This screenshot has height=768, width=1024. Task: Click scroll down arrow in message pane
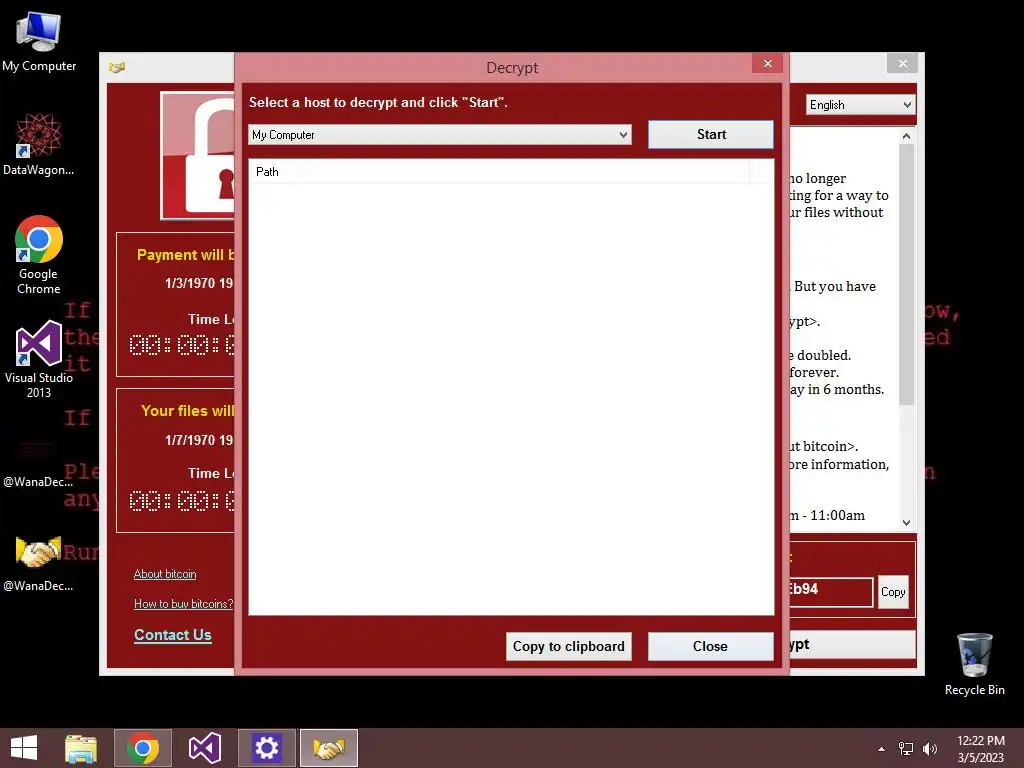[906, 522]
